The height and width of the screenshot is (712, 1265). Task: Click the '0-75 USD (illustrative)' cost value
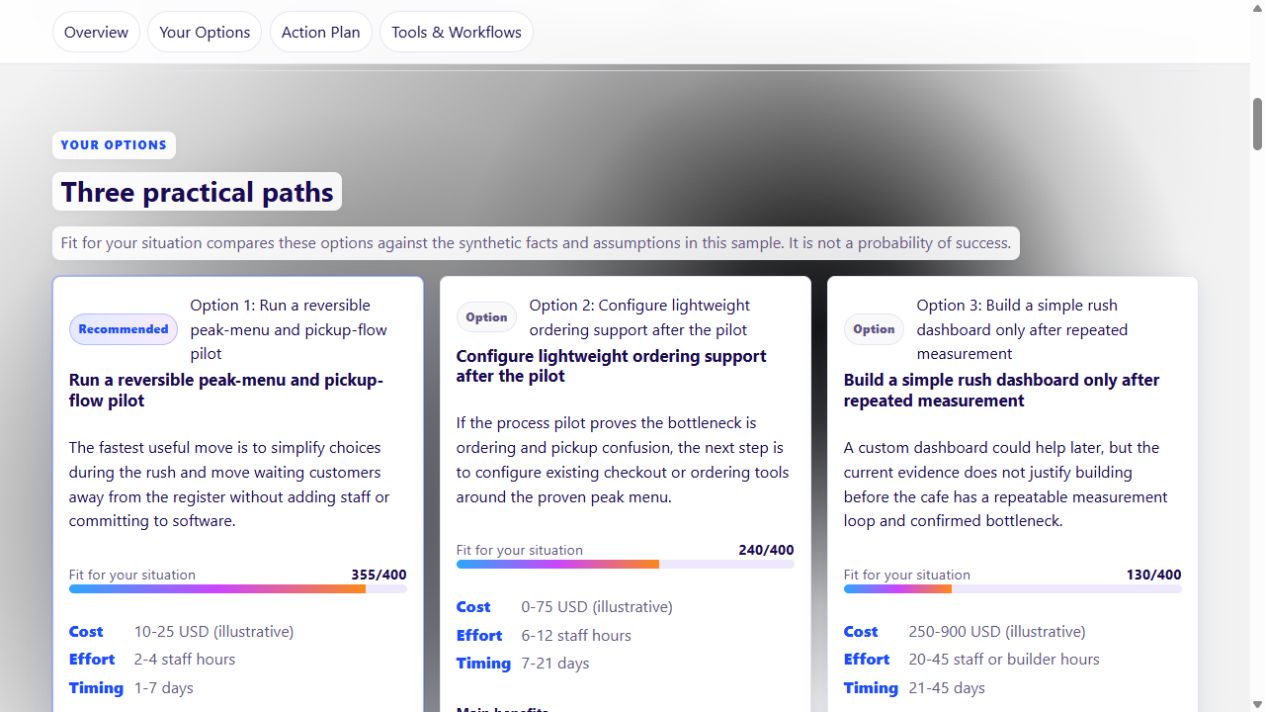(597, 607)
